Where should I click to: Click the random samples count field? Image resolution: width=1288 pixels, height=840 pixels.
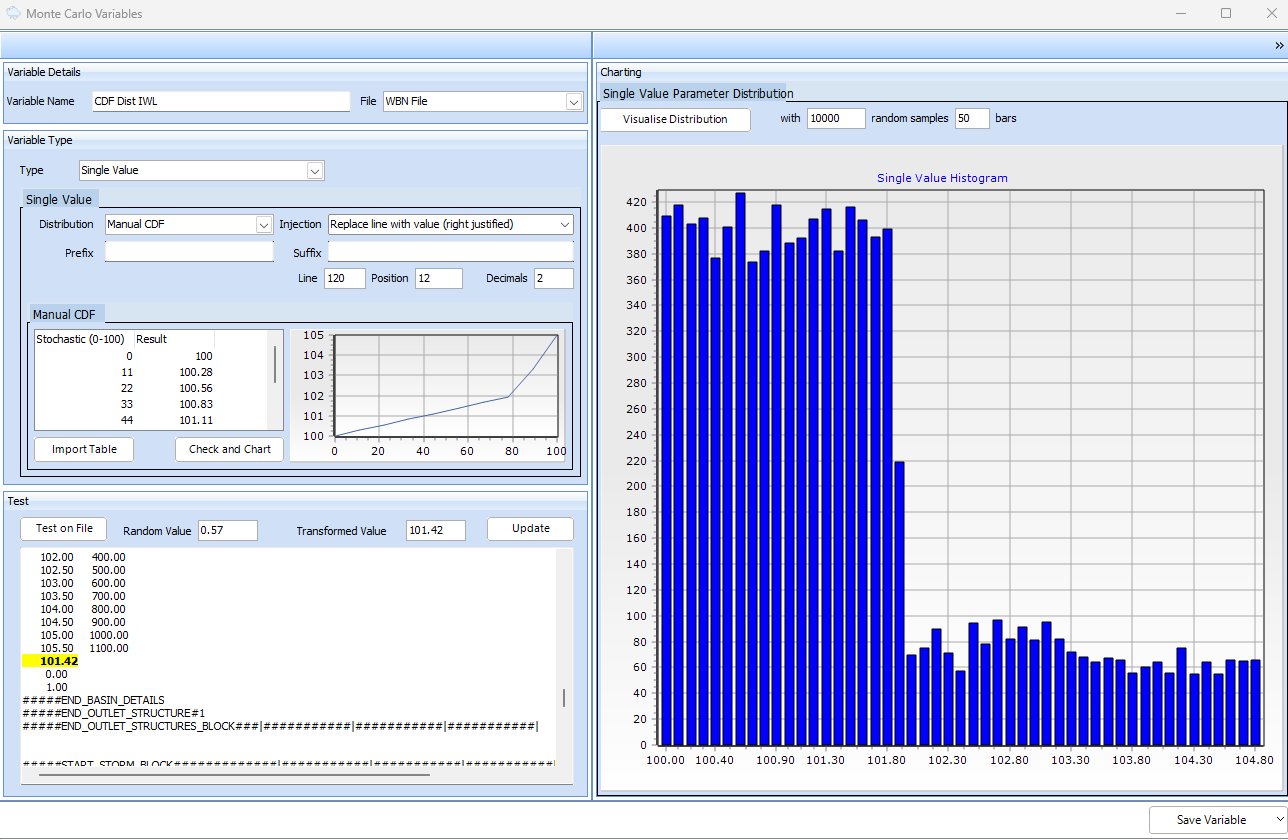click(835, 119)
